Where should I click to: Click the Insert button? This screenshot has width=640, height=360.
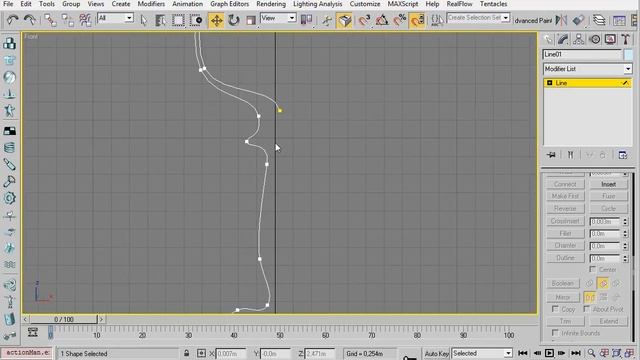(x=608, y=184)
